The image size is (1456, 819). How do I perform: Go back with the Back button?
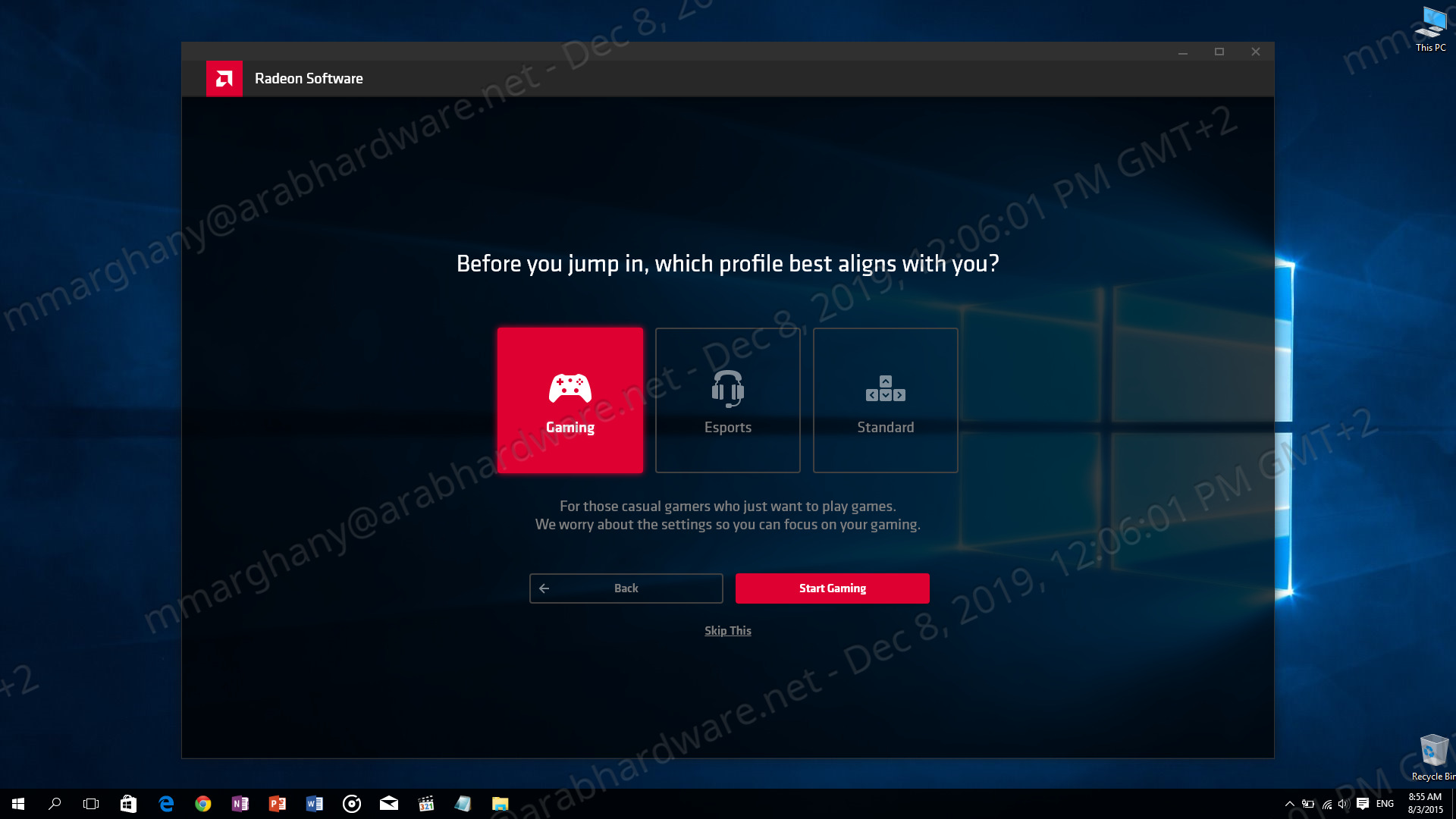click(626, 588)
